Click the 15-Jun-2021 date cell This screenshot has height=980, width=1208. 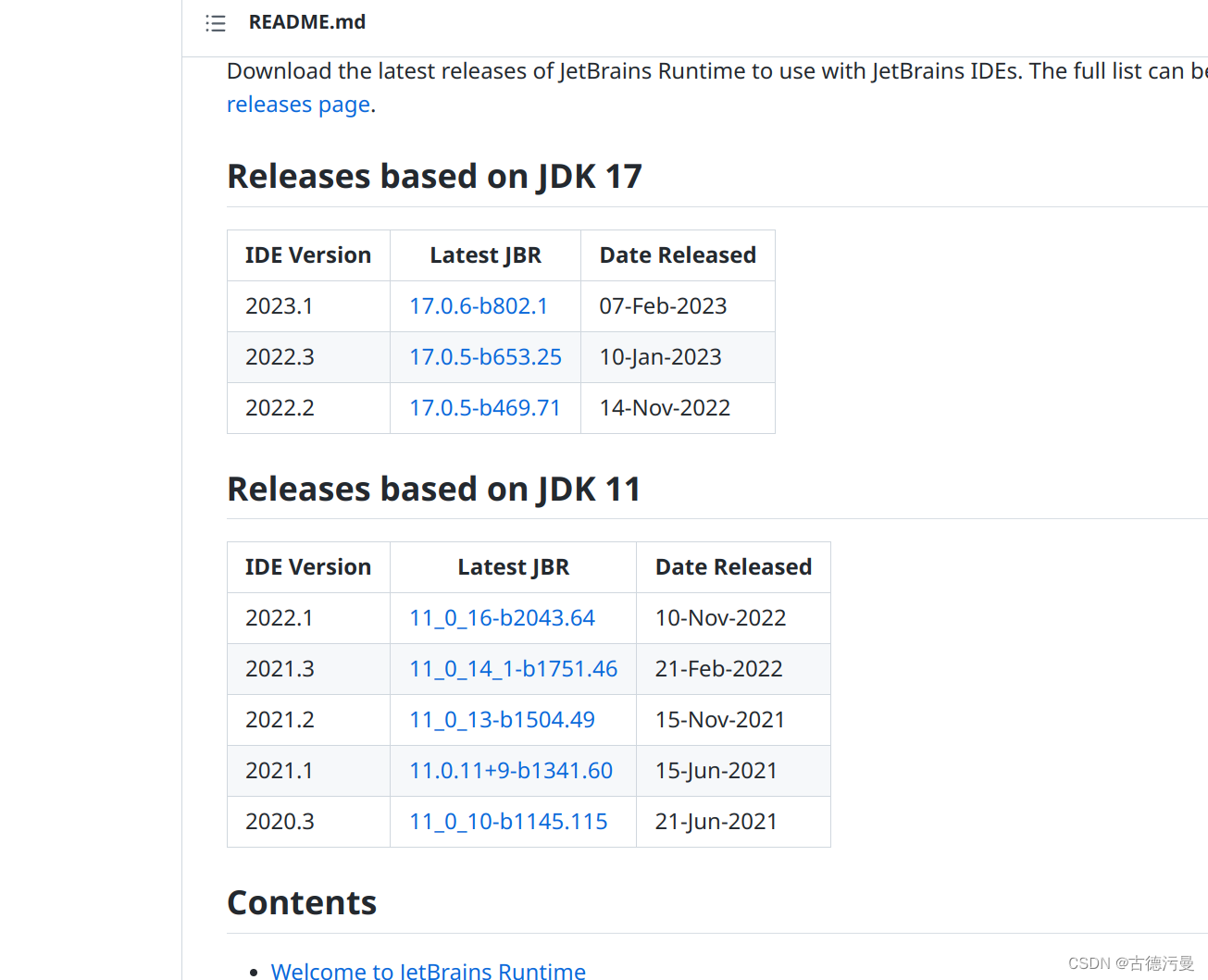click(733, 771)
